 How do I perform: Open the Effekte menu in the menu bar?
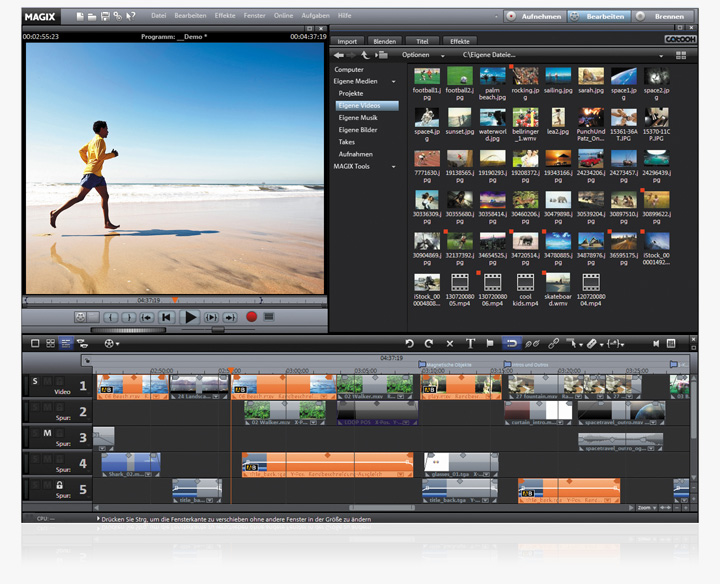224,16
